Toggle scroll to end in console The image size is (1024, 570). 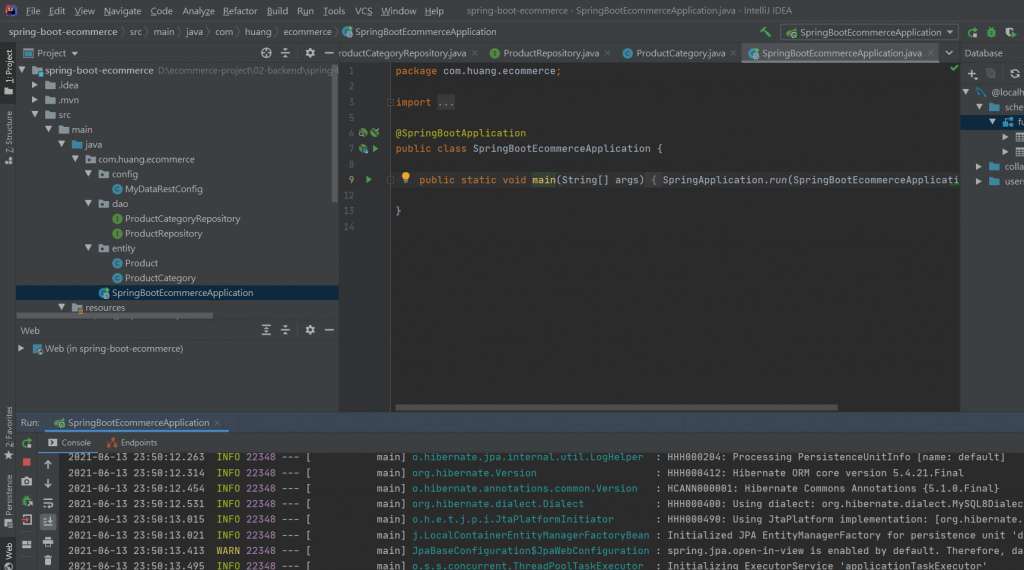point(47,521)
